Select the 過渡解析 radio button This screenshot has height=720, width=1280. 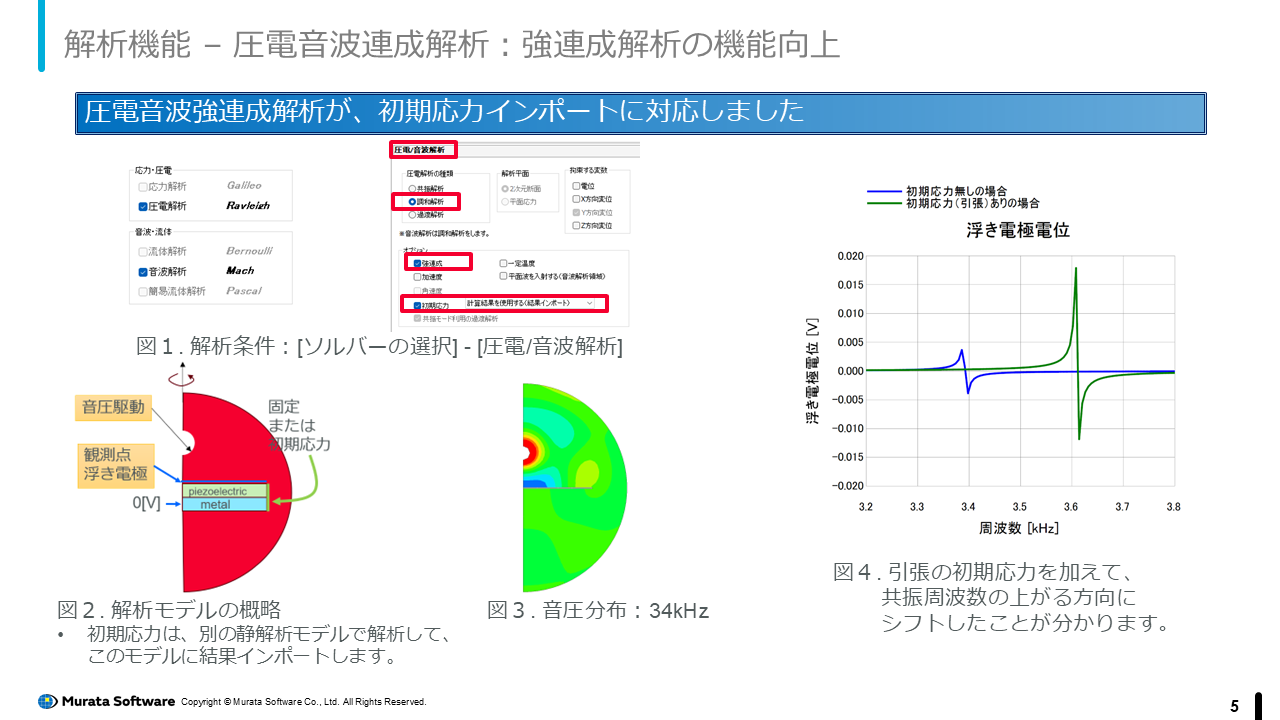coord(413,215)
